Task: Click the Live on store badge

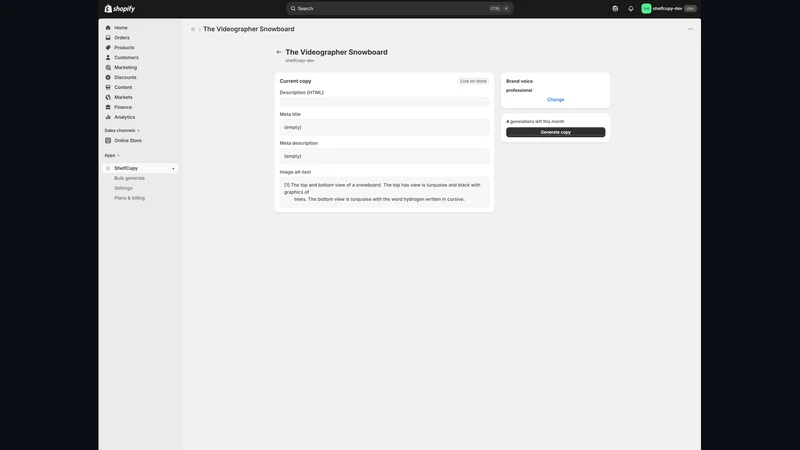Action: (x=473, y=81)
